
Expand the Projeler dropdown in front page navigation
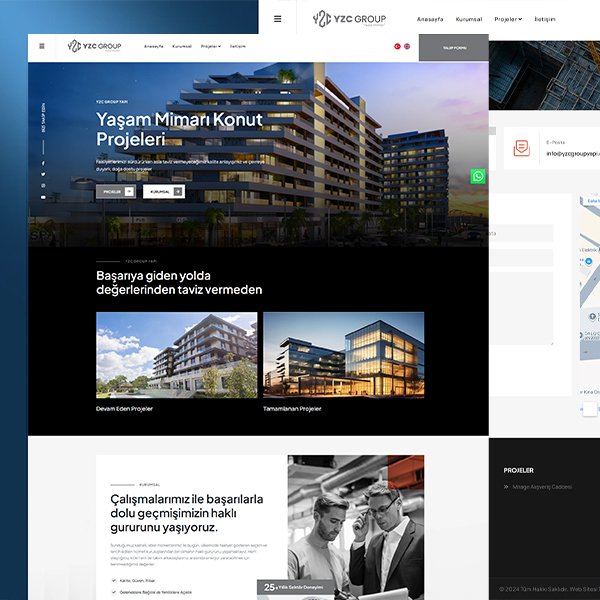click(210, 46)
